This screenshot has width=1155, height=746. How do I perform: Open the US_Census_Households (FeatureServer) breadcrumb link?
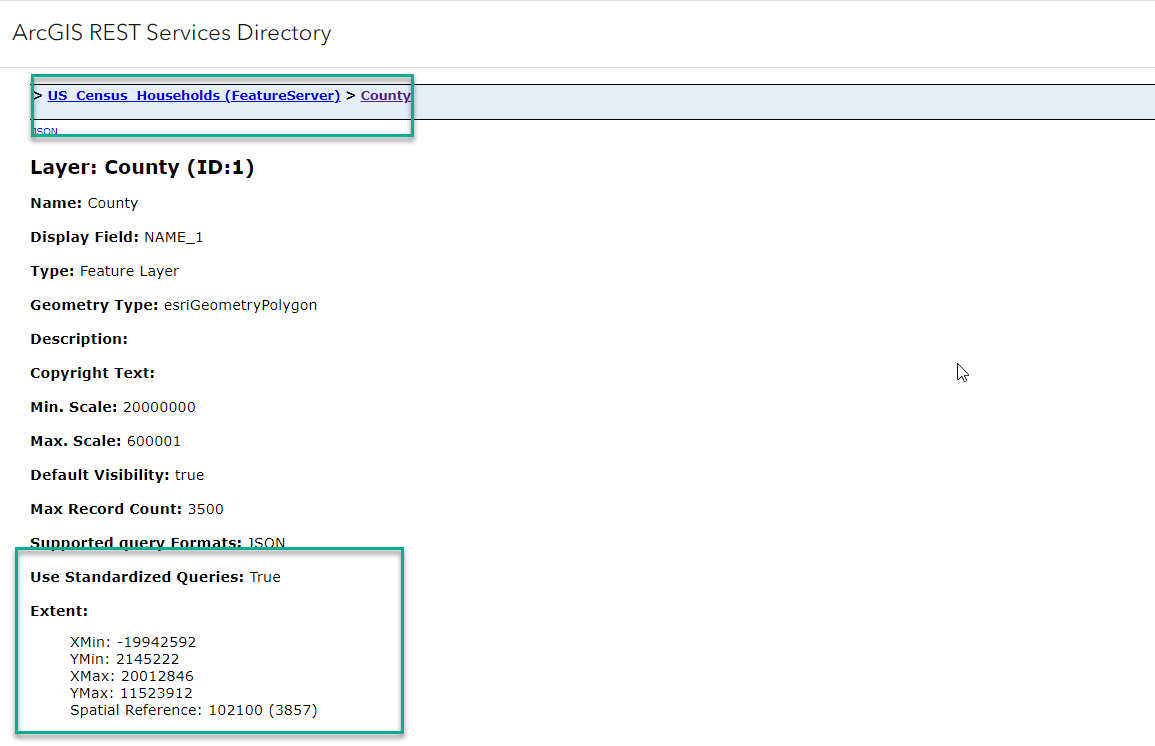pyautogui.click(x=192, y=95)
